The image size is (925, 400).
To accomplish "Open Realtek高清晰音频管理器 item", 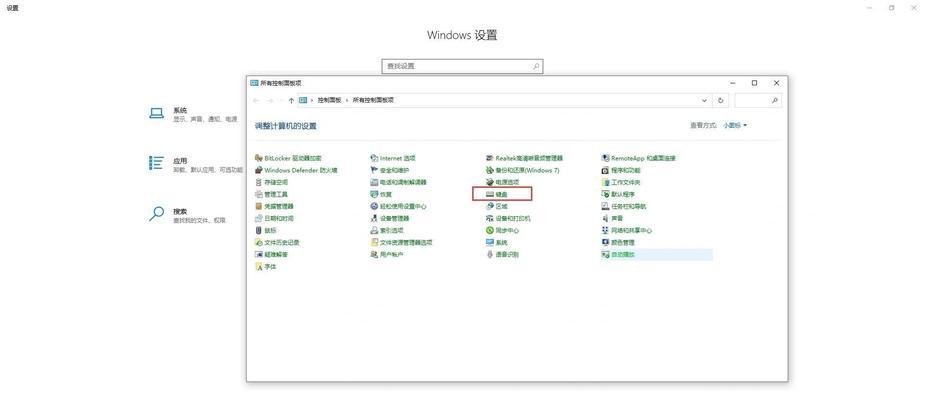I will 524,158.
